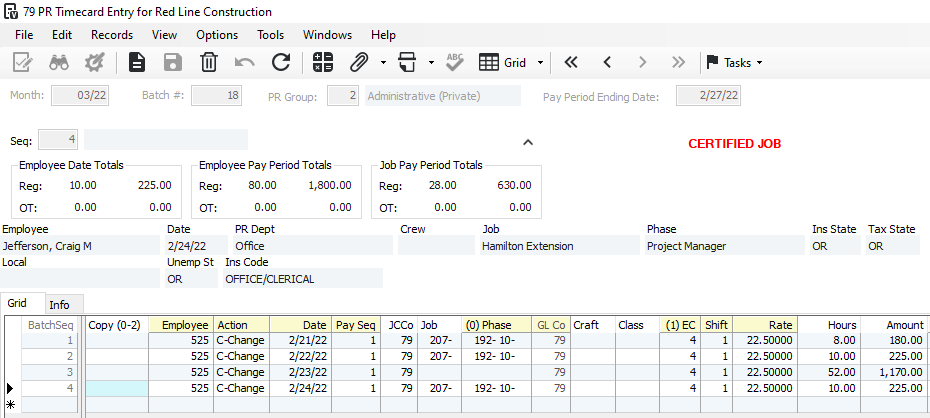This screenshot has width=930, height=418.
Task: Click the Pay Seq column header
Action: [x=356, y=325]
